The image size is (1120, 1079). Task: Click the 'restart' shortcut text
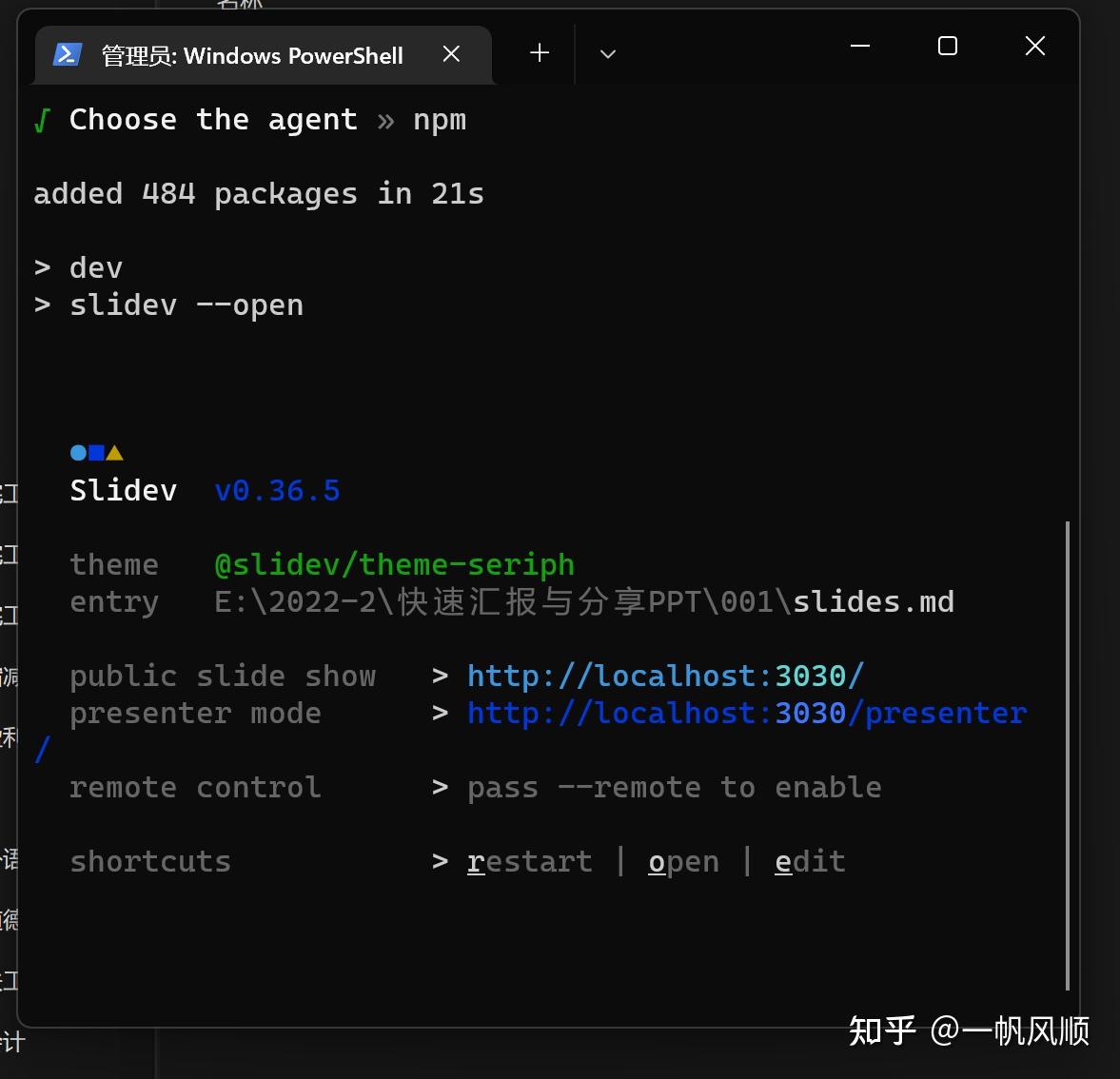tap(530, 861)
